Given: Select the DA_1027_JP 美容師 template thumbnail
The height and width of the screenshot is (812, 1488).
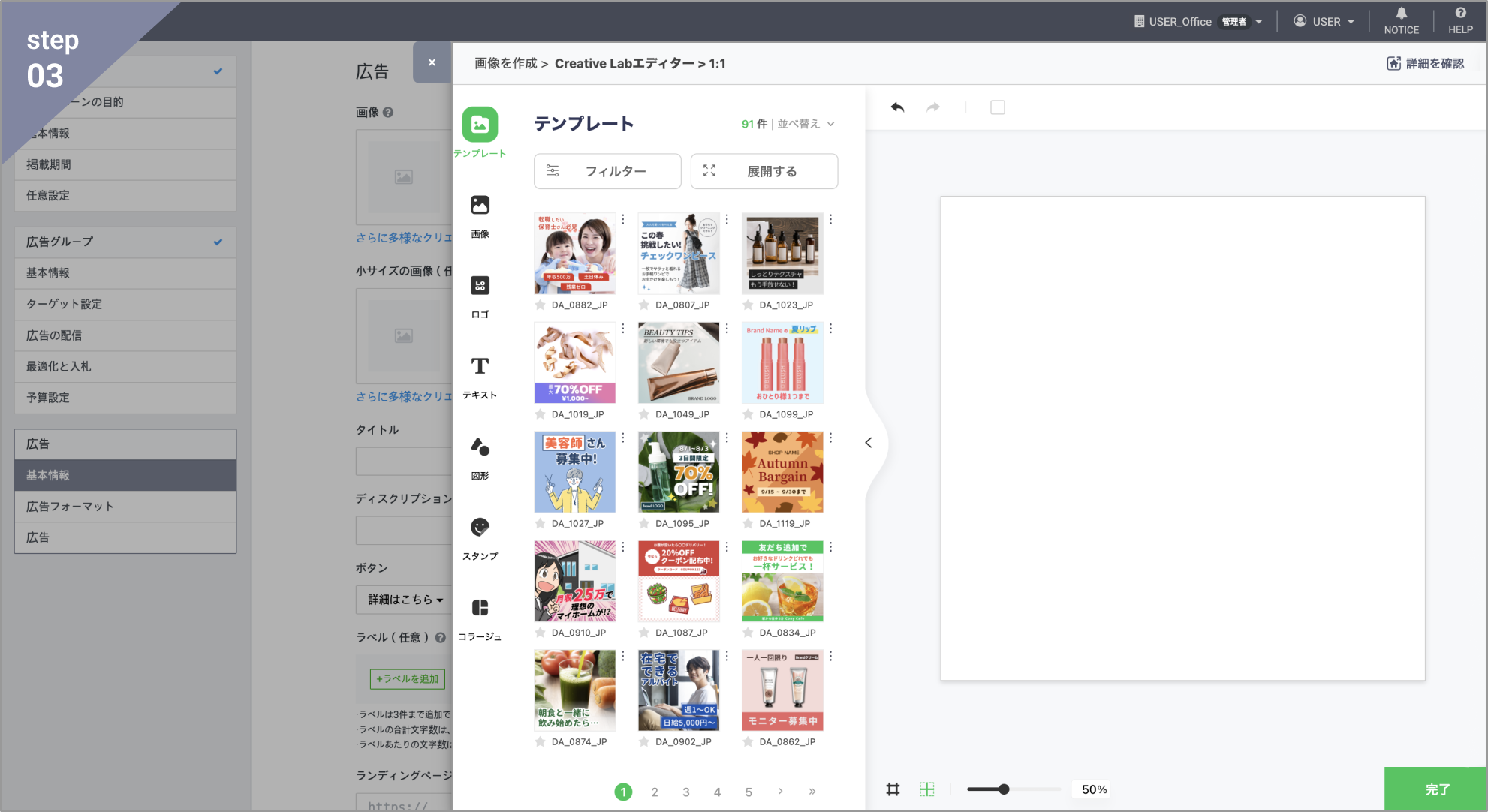Looking at the screenshot, I should coord(575,472).
